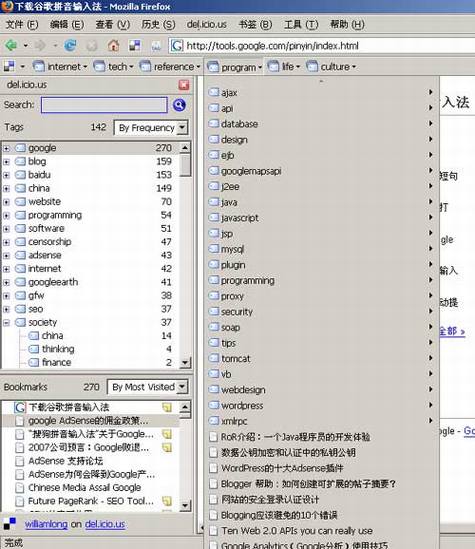Click the site icon in the address bar

177,46
